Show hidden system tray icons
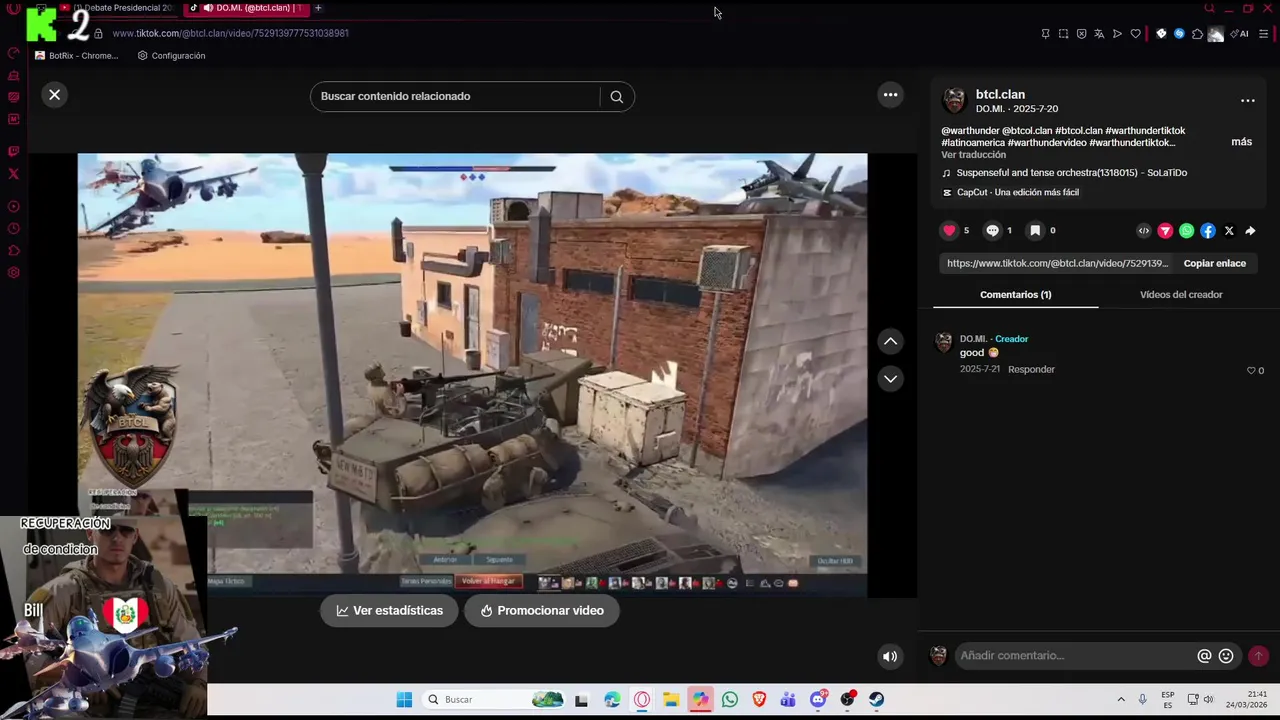 coord(1121,700)
